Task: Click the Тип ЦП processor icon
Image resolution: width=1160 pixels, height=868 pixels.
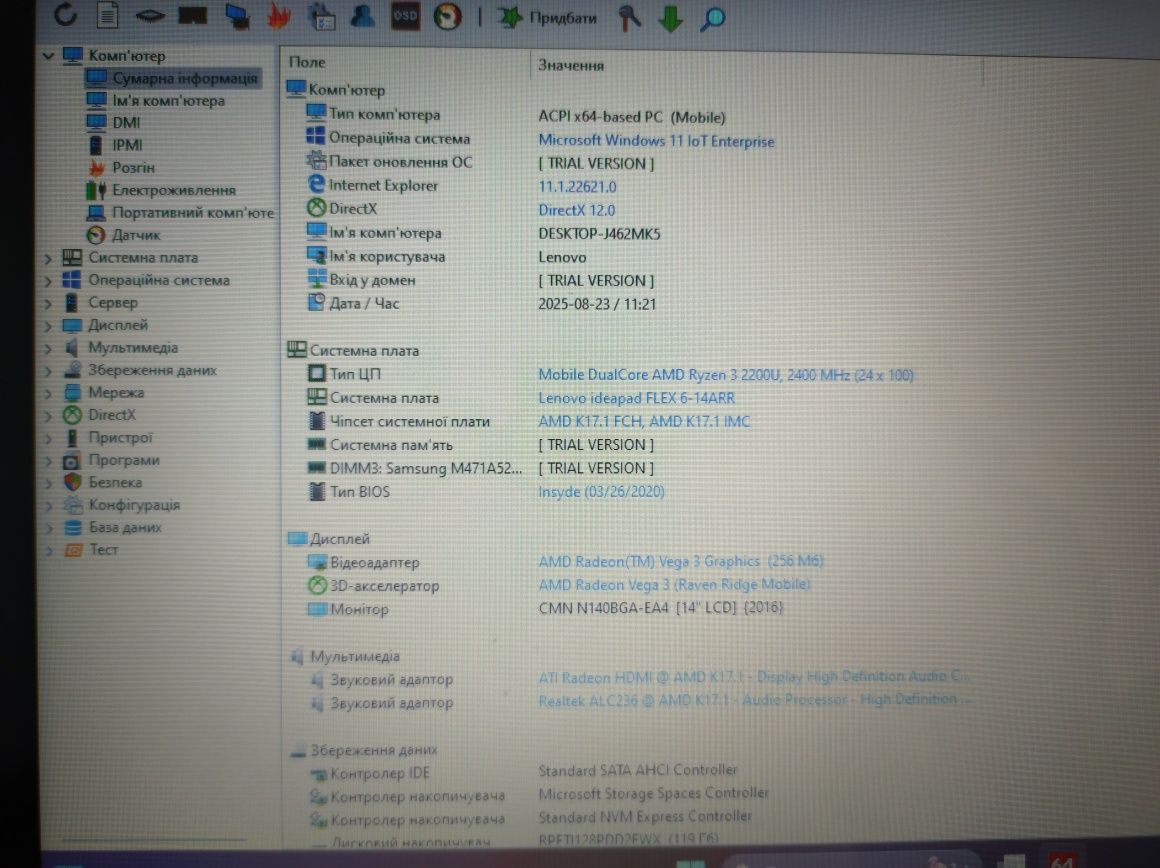Action: point(317,373)
